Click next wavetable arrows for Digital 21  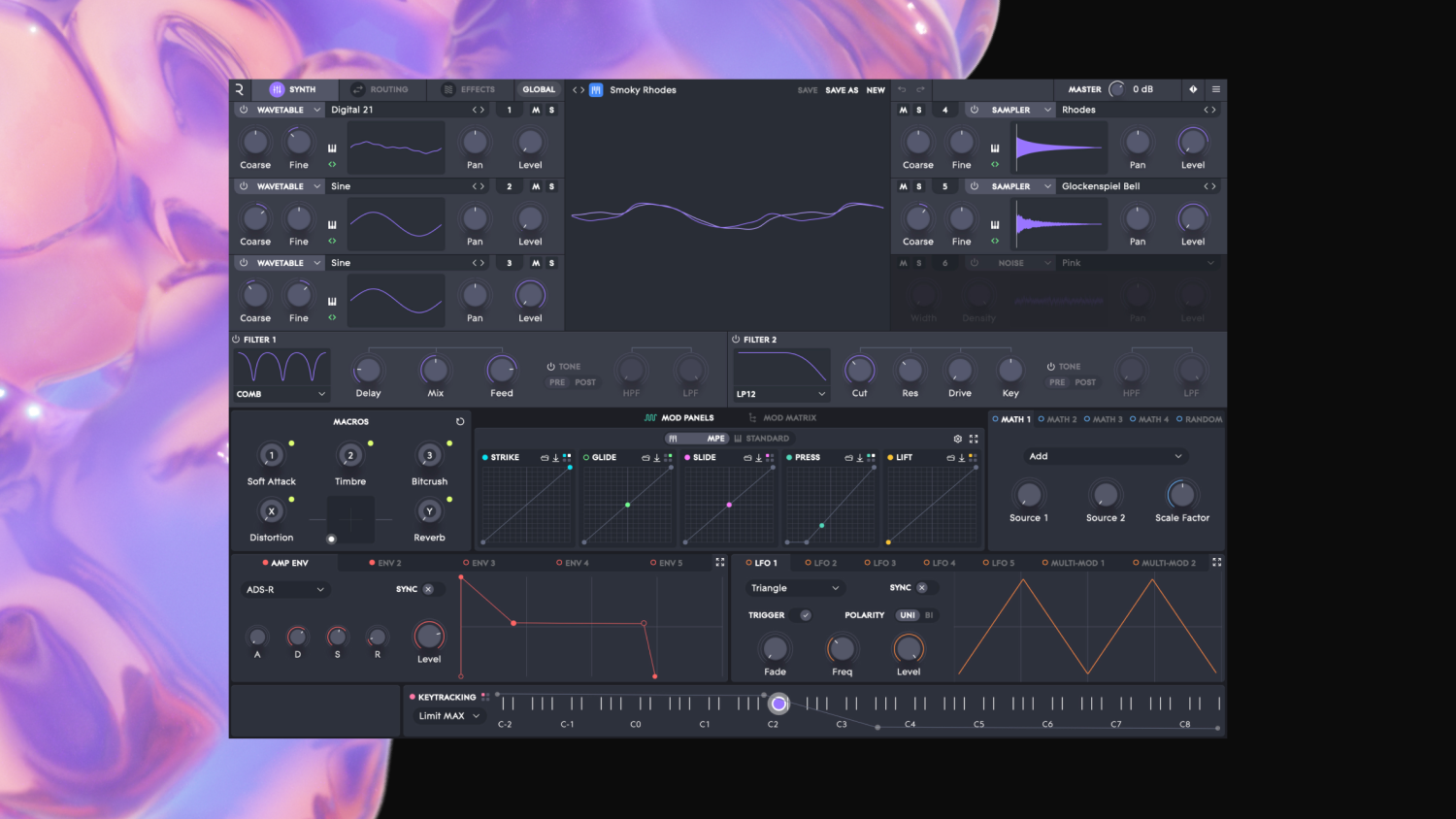point(478,110)
